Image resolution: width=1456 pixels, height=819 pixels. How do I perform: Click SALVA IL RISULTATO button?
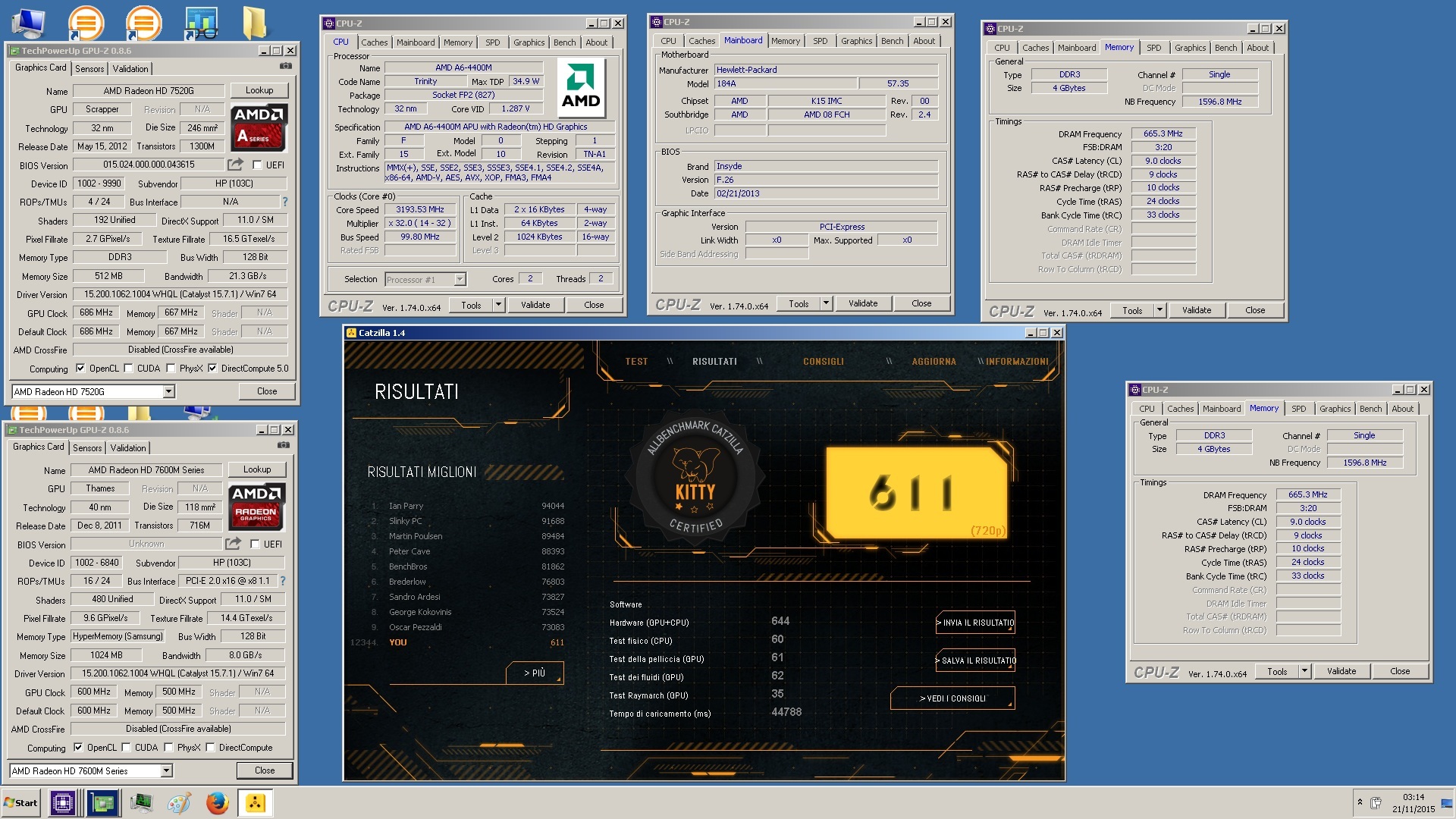pos(975,661)
